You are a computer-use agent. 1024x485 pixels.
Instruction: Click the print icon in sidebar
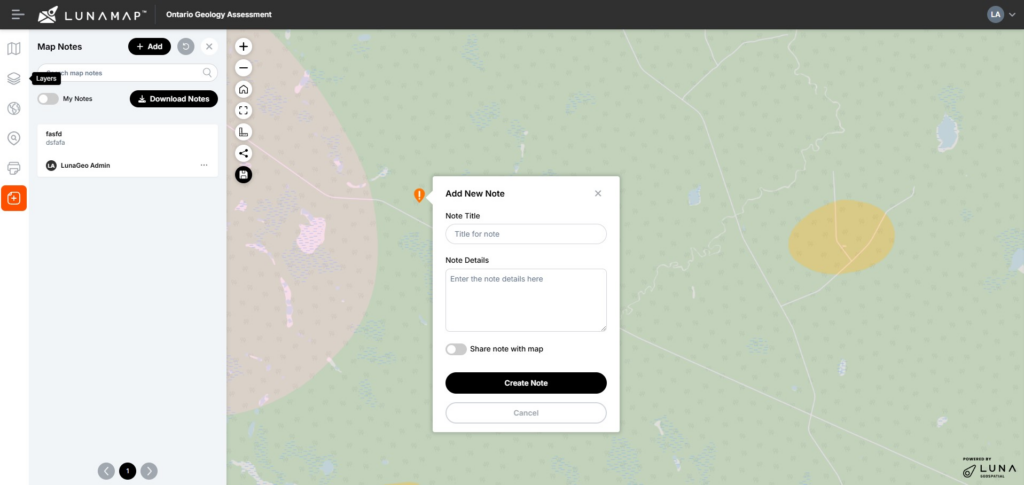pyautogui.click(x=14, y=168)
